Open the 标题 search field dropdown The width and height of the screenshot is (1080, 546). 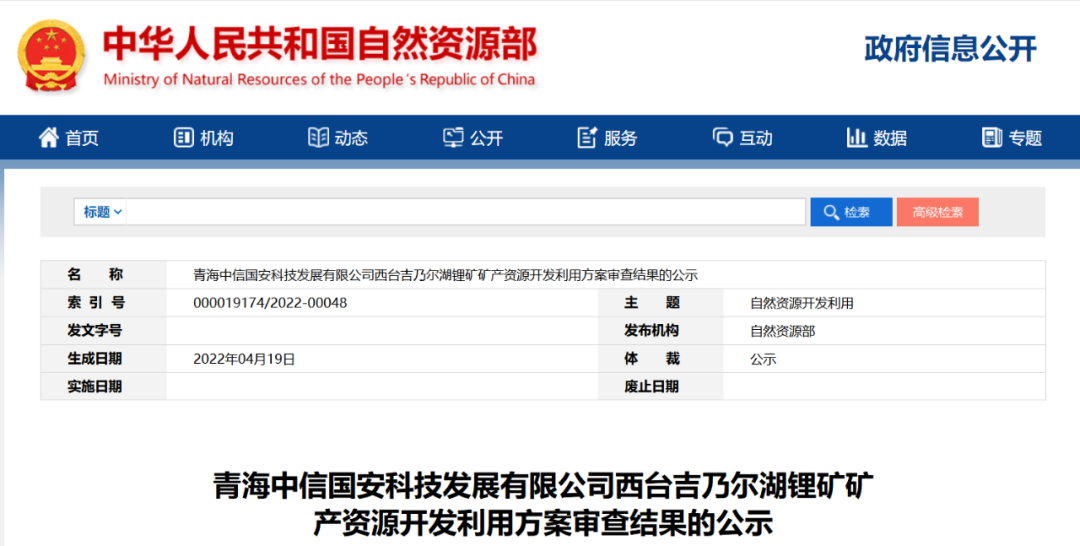tap(103, 212)
